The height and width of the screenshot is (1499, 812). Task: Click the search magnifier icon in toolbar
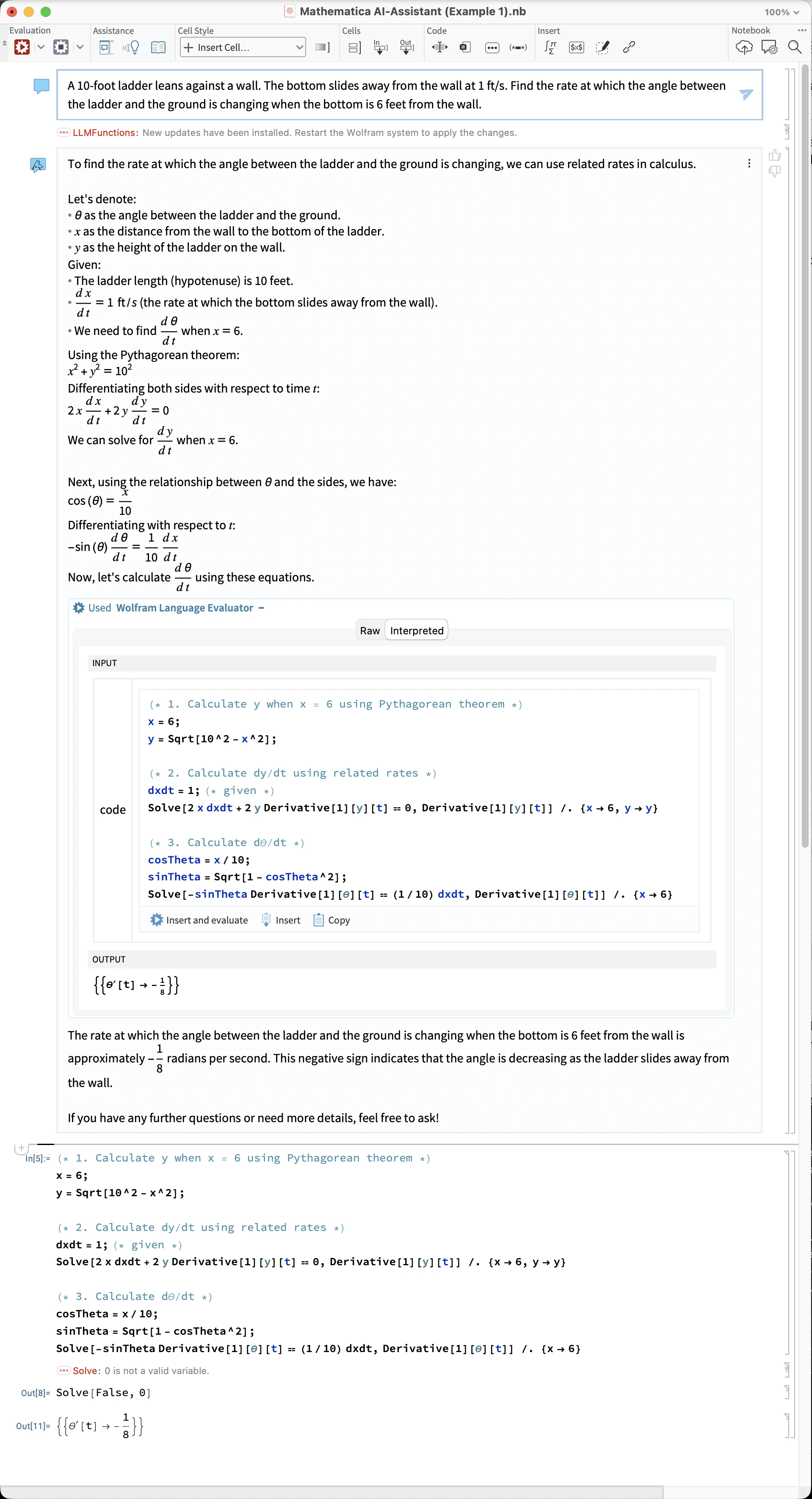click(x=795, y=47)
